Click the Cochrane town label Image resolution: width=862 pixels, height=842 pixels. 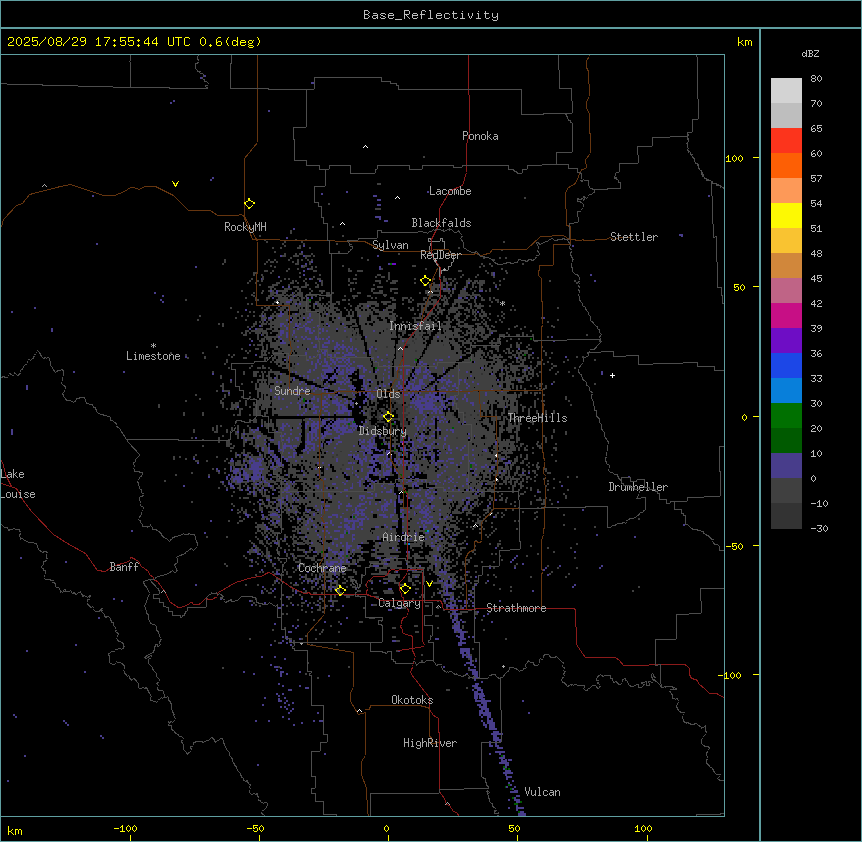(x=322, y=568)
